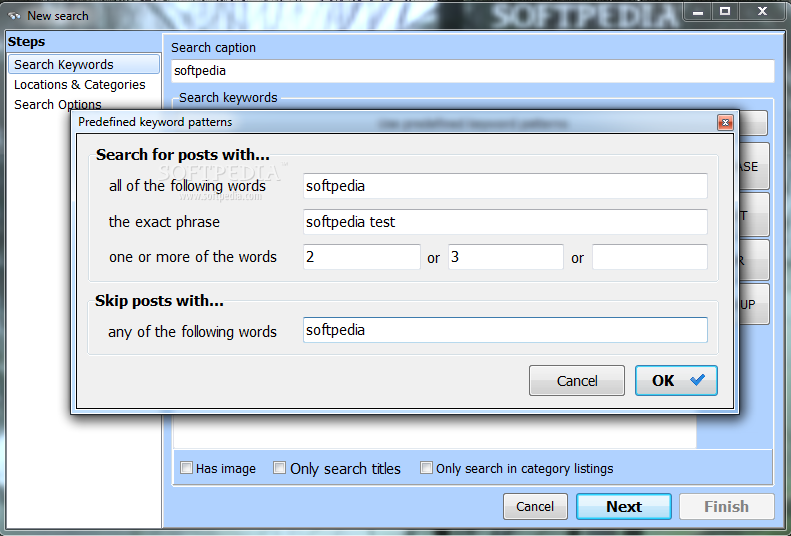
Task: Click the 'Search for posts with...' heading
Action: [x=183, y=155]
